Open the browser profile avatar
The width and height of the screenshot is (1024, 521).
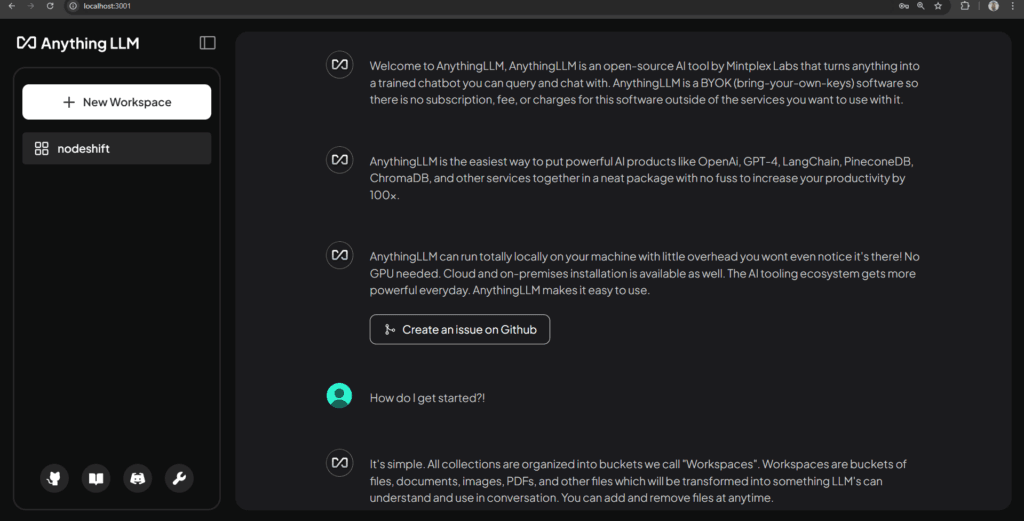993,6
